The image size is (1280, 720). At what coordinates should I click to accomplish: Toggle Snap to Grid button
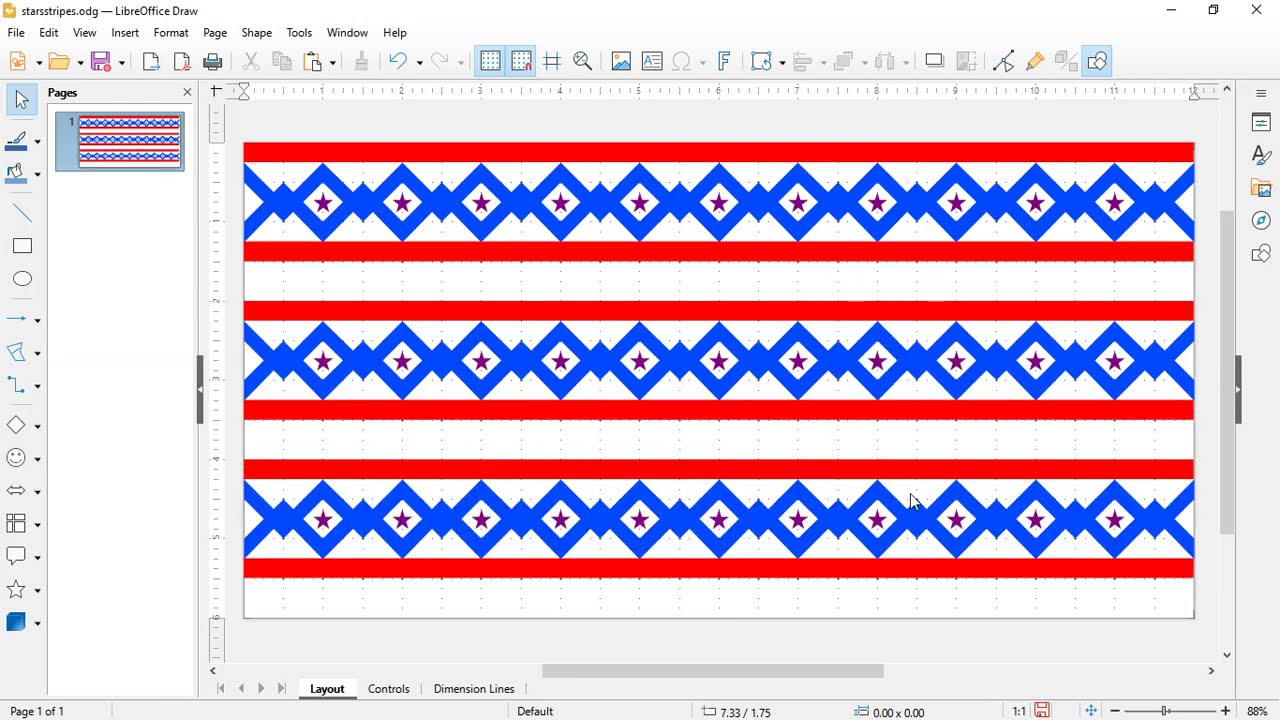click(x=521, y=62)
